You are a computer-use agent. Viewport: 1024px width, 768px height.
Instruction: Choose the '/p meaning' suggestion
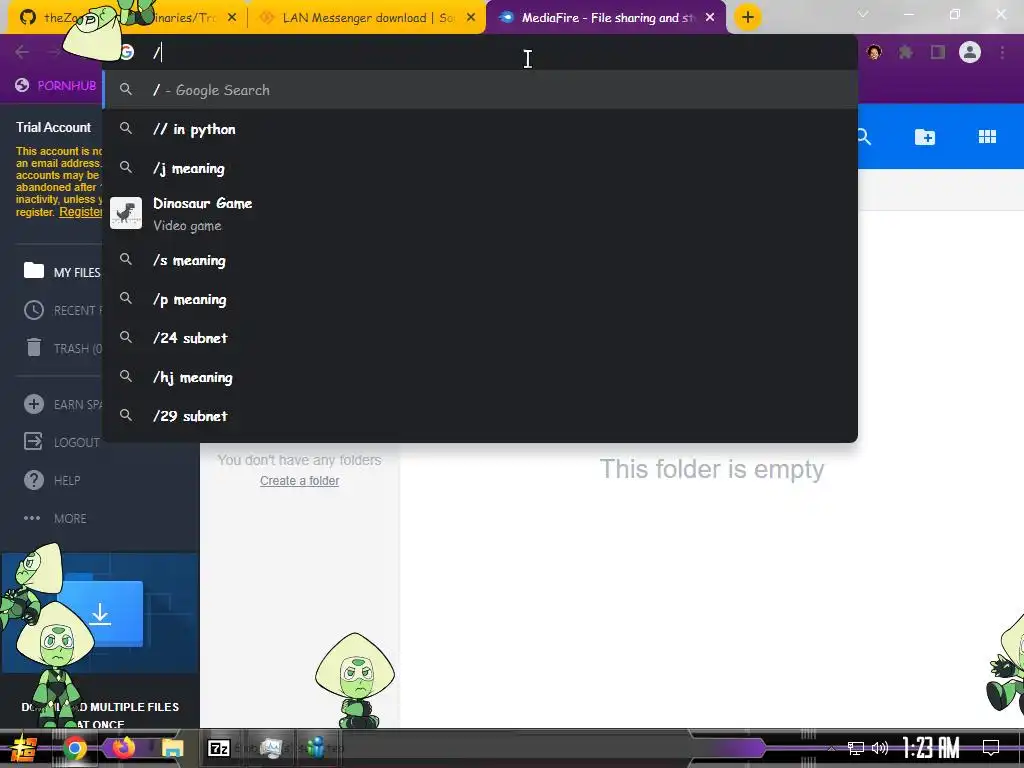click(480, 299)
